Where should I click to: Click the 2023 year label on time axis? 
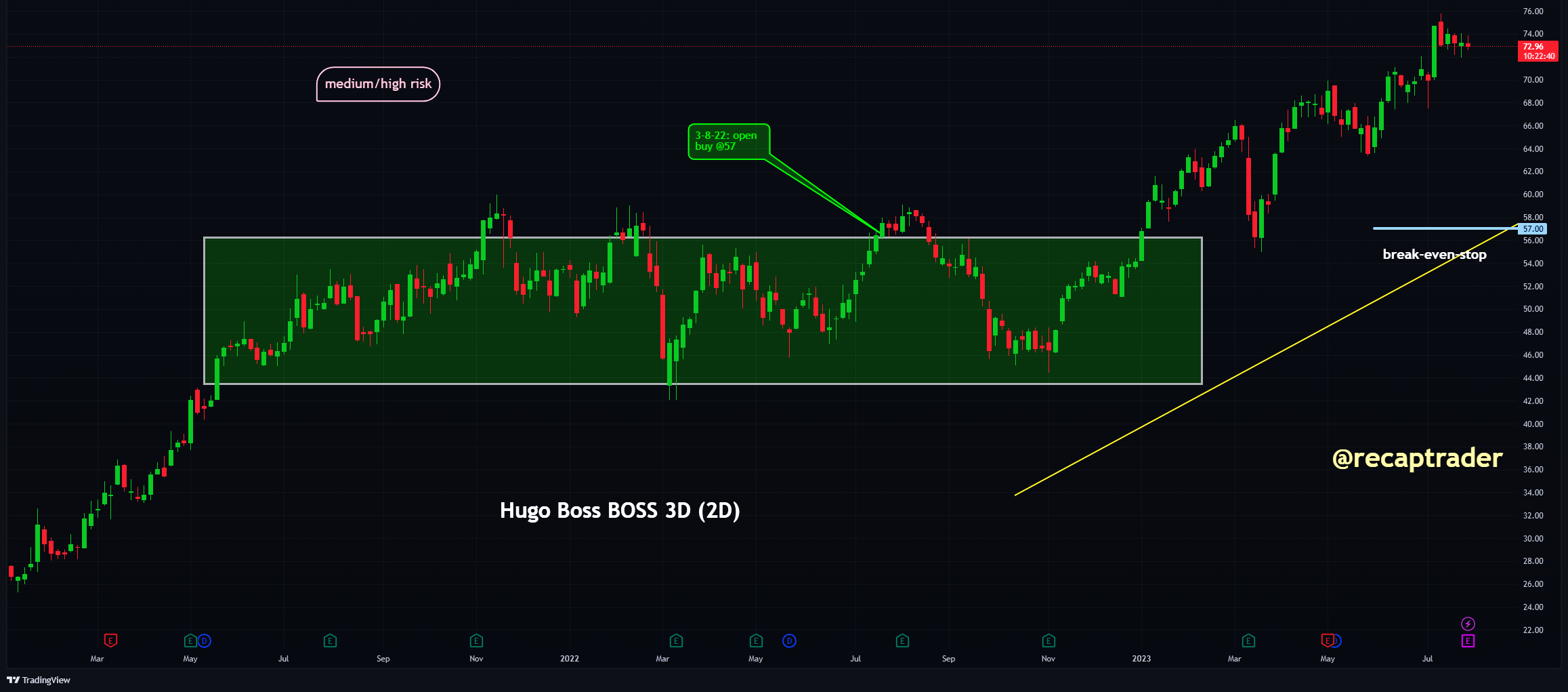coord(1141,659)
